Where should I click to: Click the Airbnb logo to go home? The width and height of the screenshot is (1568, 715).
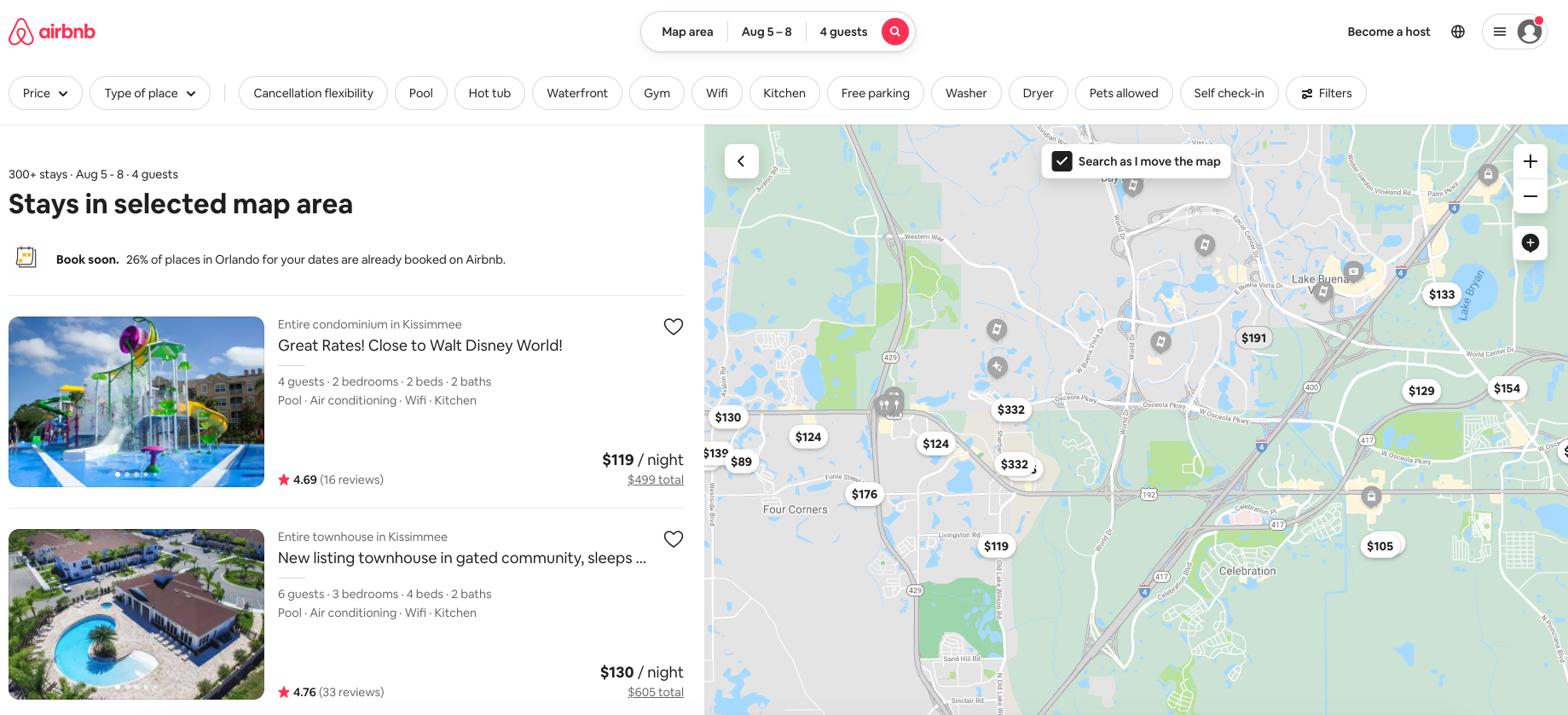[52, 32]
